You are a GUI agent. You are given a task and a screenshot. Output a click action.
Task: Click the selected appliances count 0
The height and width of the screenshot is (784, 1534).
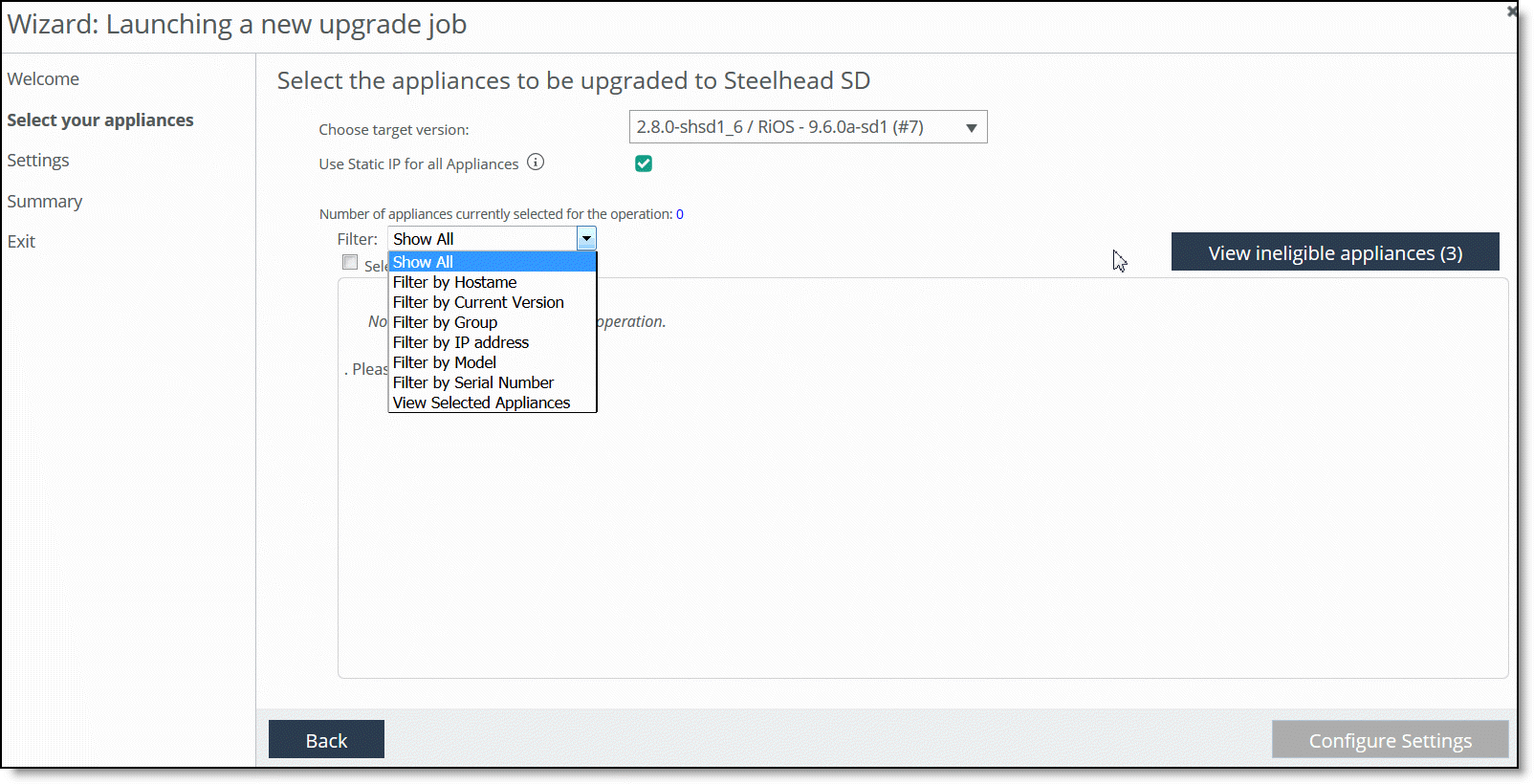(680, 214)
